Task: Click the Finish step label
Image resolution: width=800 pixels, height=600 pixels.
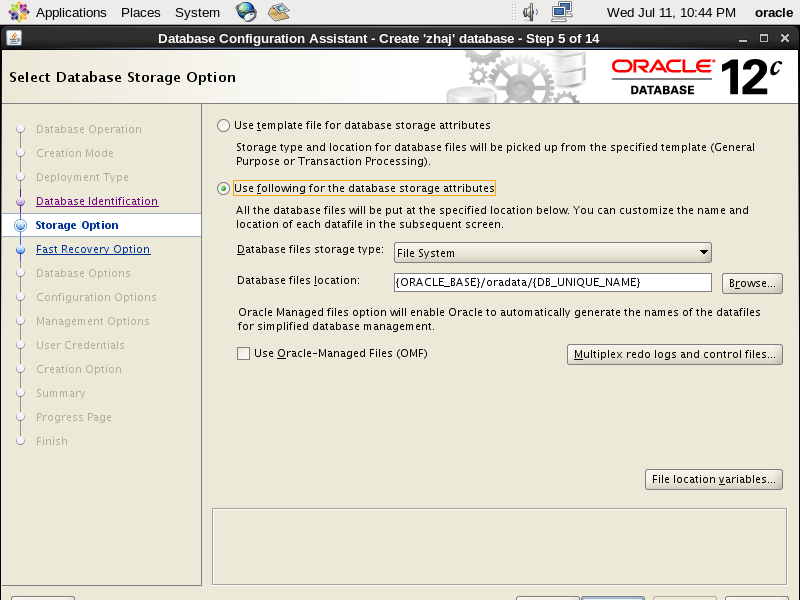Action: point(52,441)
